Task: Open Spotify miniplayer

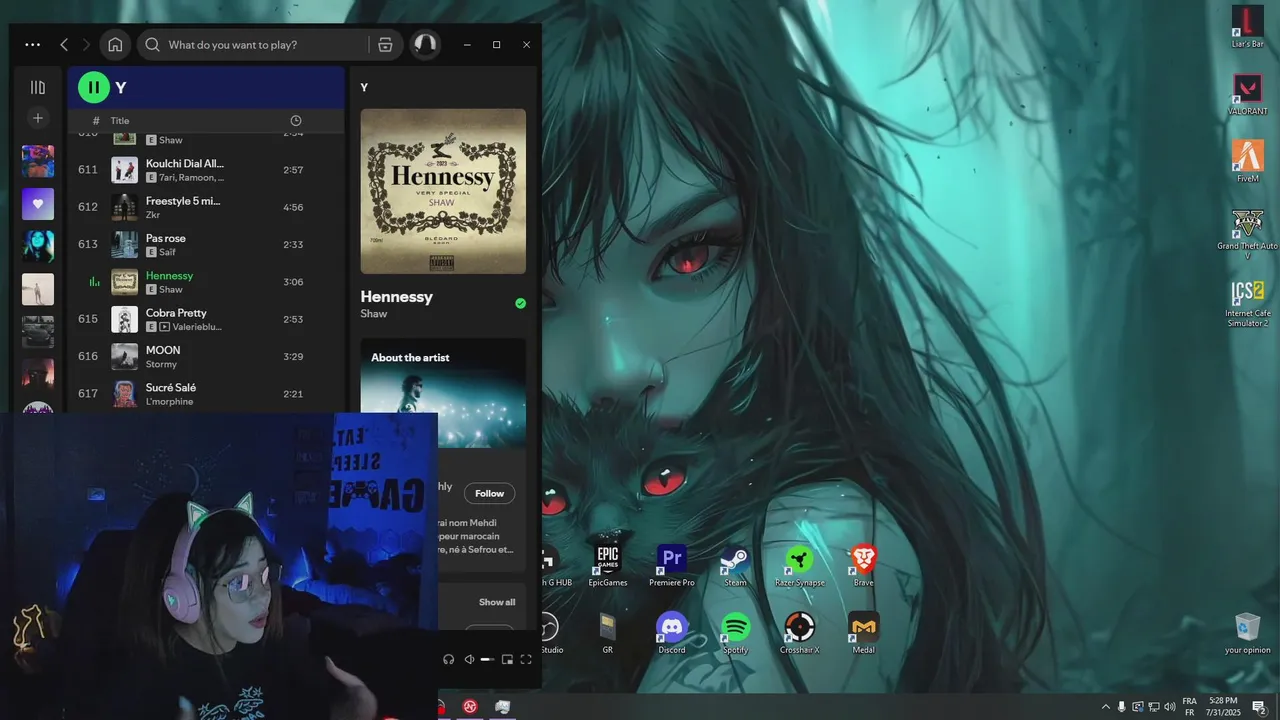Action: [x=507, y=659]
